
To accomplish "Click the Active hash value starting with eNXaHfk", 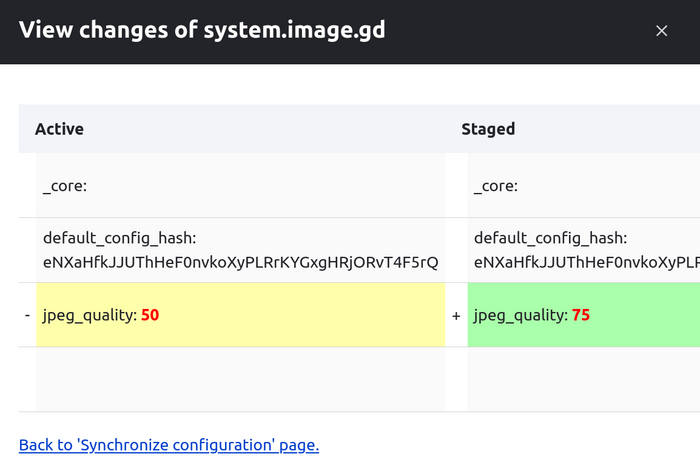I will (x=240, y=263).
